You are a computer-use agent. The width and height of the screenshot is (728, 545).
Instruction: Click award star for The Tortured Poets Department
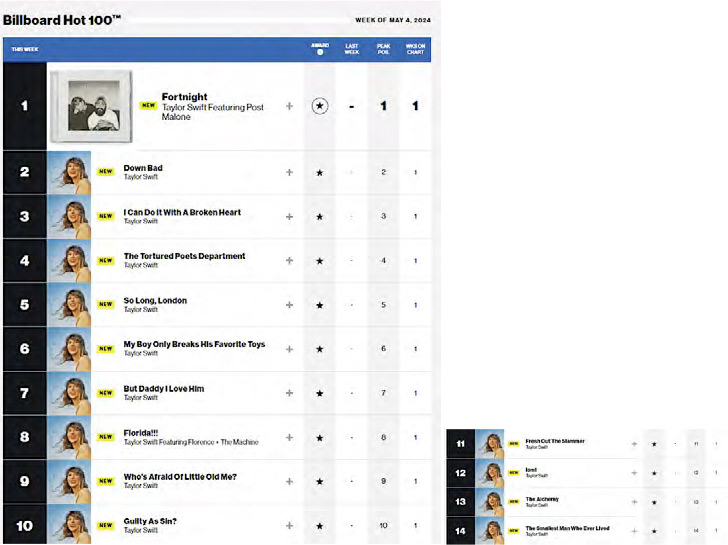(x=319, y=261)
